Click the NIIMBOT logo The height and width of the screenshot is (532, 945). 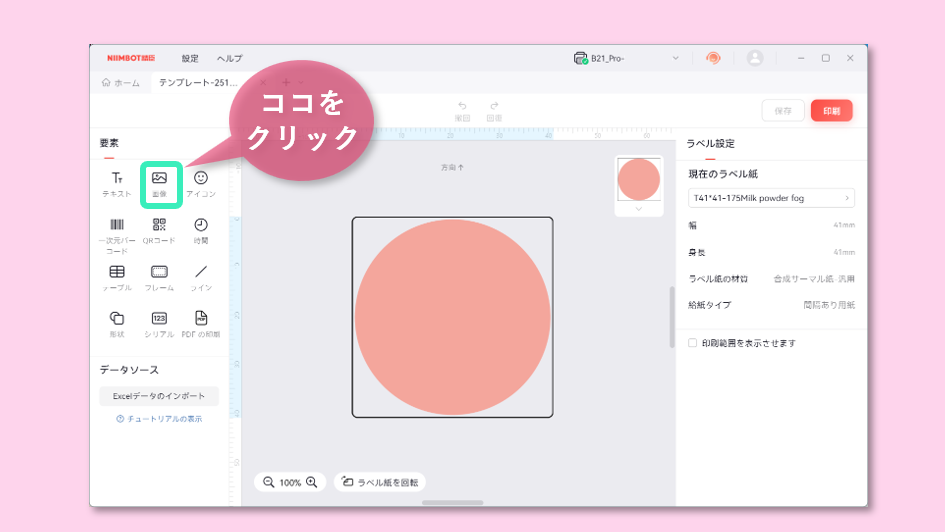click(131, 58)
